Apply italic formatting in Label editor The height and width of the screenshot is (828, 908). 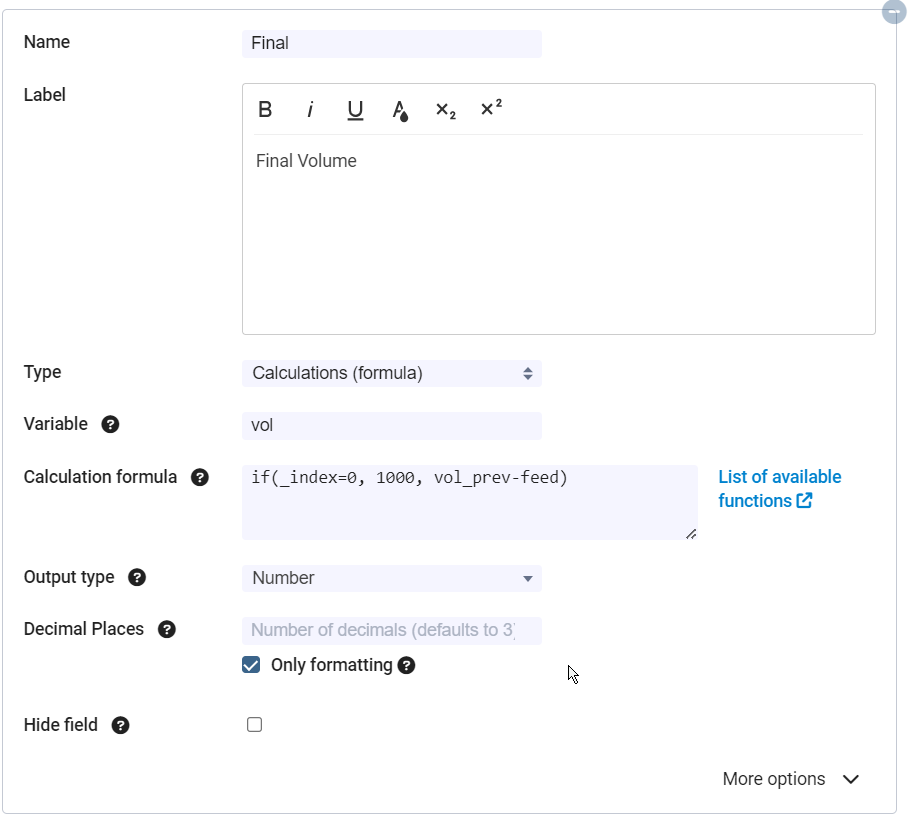coord(310,110)
